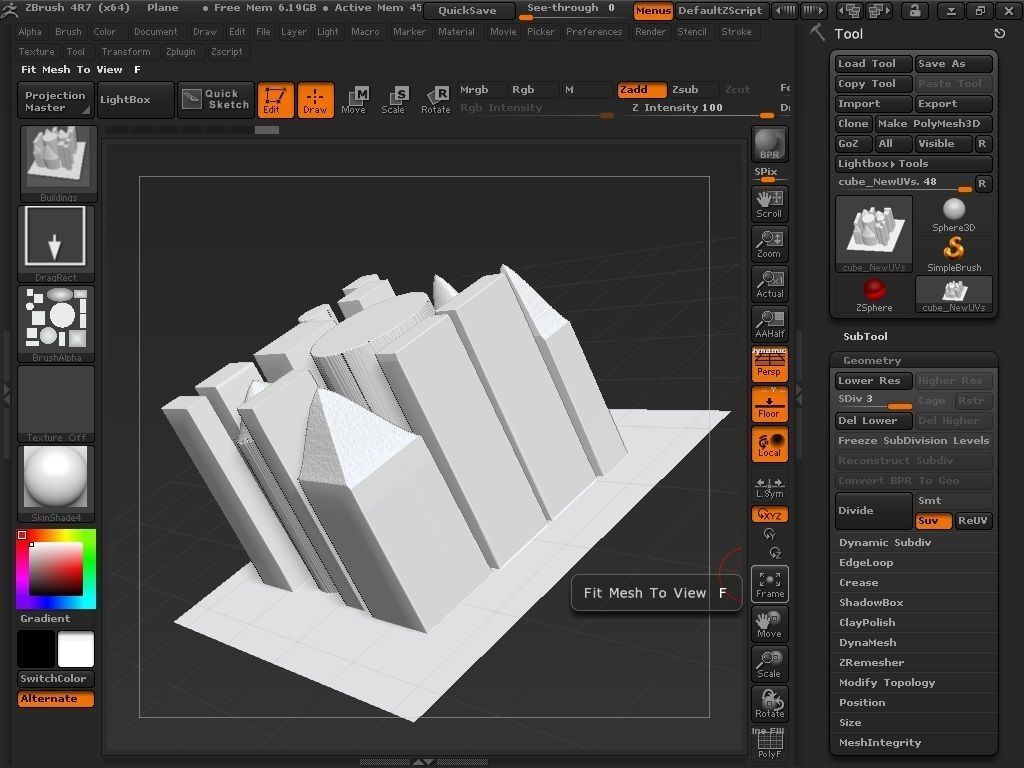Select the Sphere3D tool
This screenshot has width=1024, height=768.
(x=953, y=215)
